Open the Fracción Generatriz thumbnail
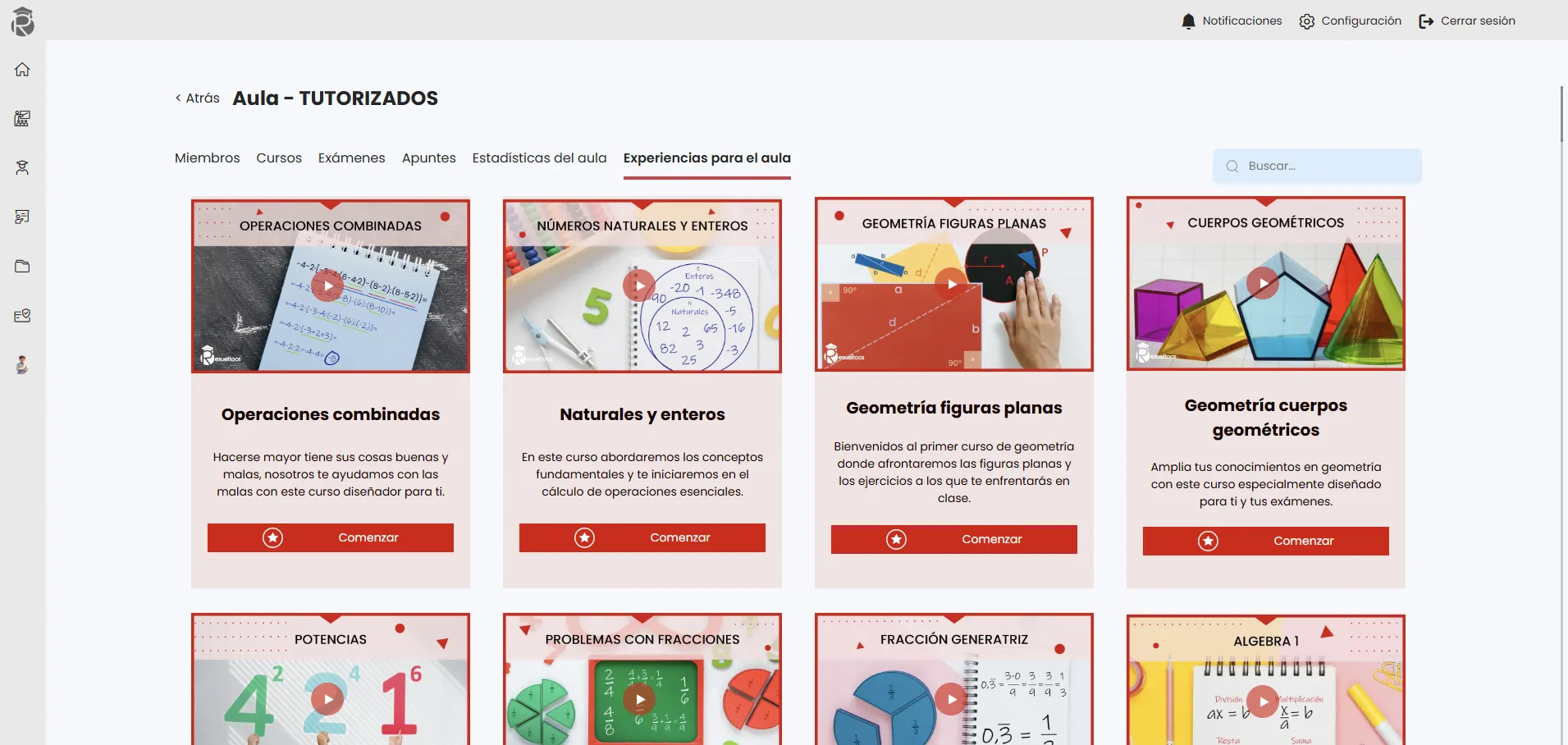The image size is (1568, 745). coord(954,679)
